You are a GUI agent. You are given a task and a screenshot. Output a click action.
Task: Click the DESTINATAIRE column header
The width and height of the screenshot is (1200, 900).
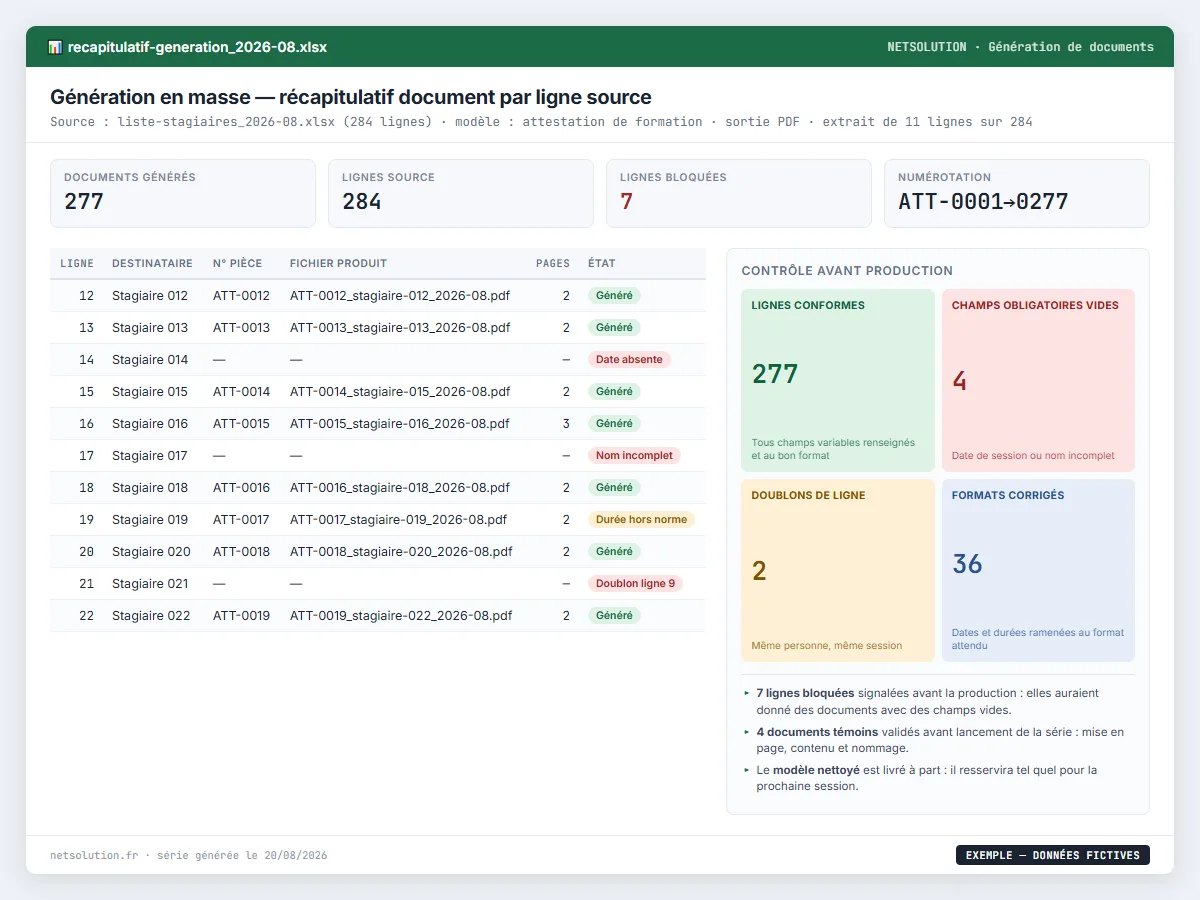[152, 264]
